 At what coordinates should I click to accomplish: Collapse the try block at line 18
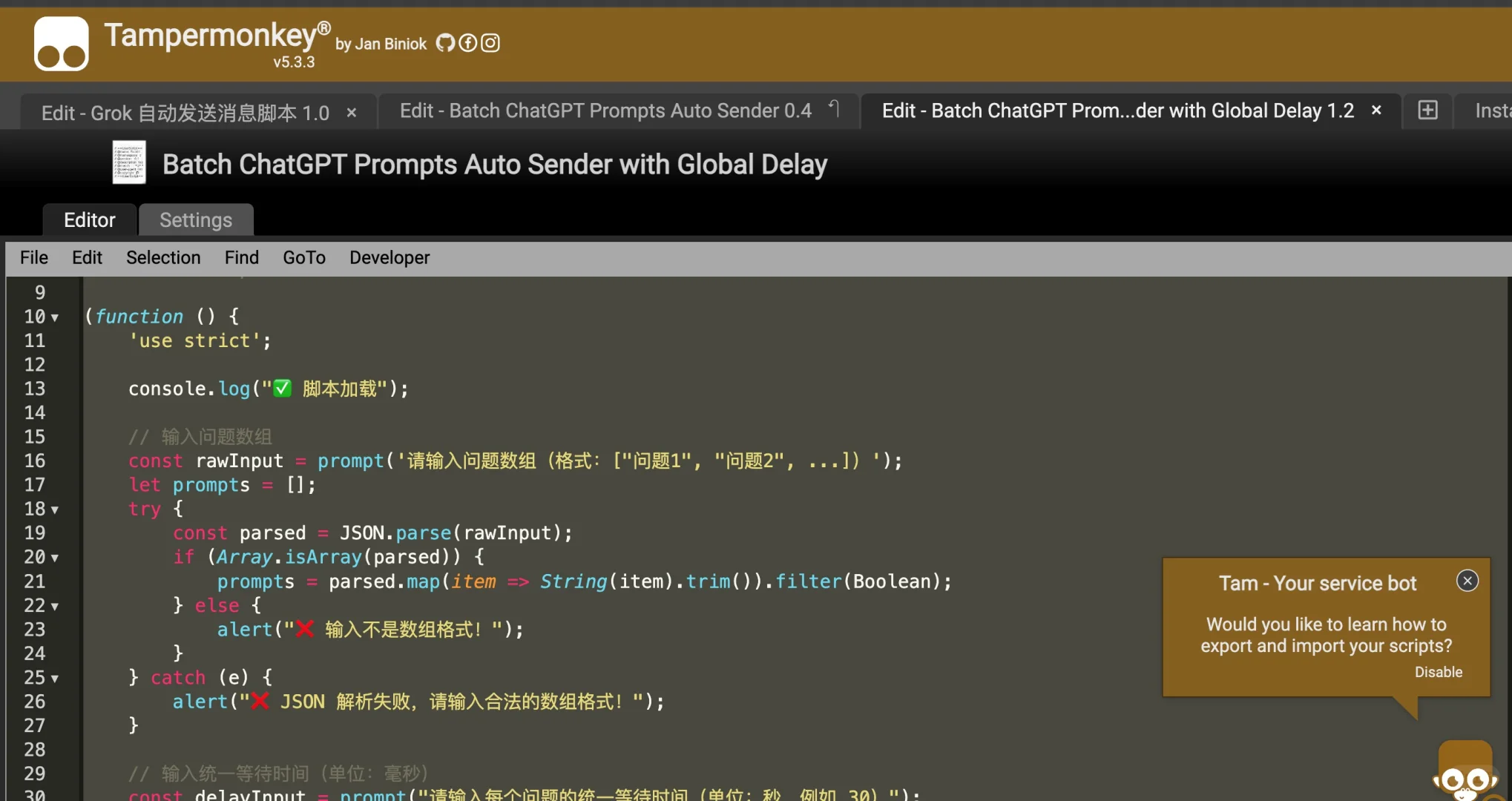(54, 510)
